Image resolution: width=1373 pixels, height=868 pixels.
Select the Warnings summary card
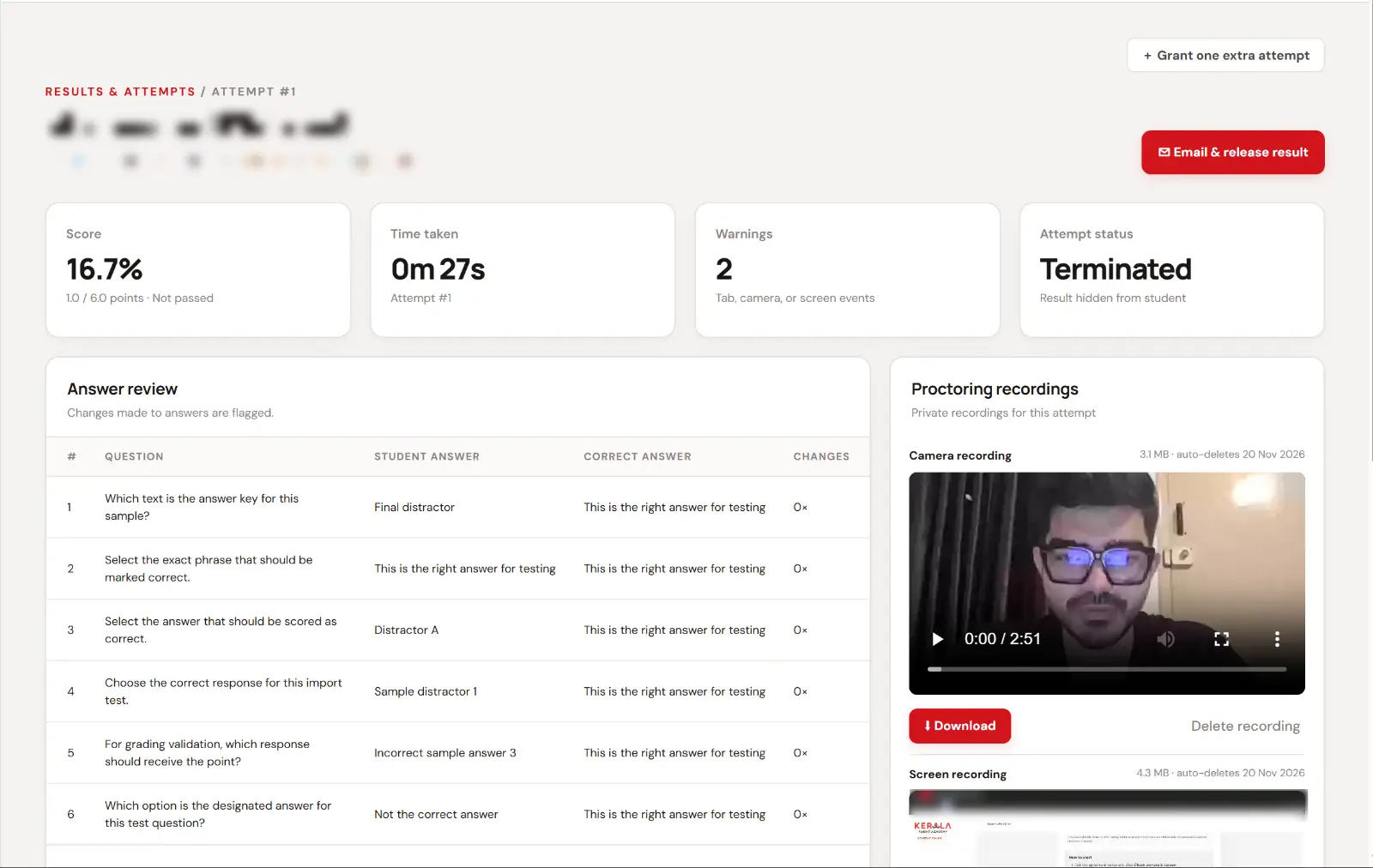tap(847, 269)
